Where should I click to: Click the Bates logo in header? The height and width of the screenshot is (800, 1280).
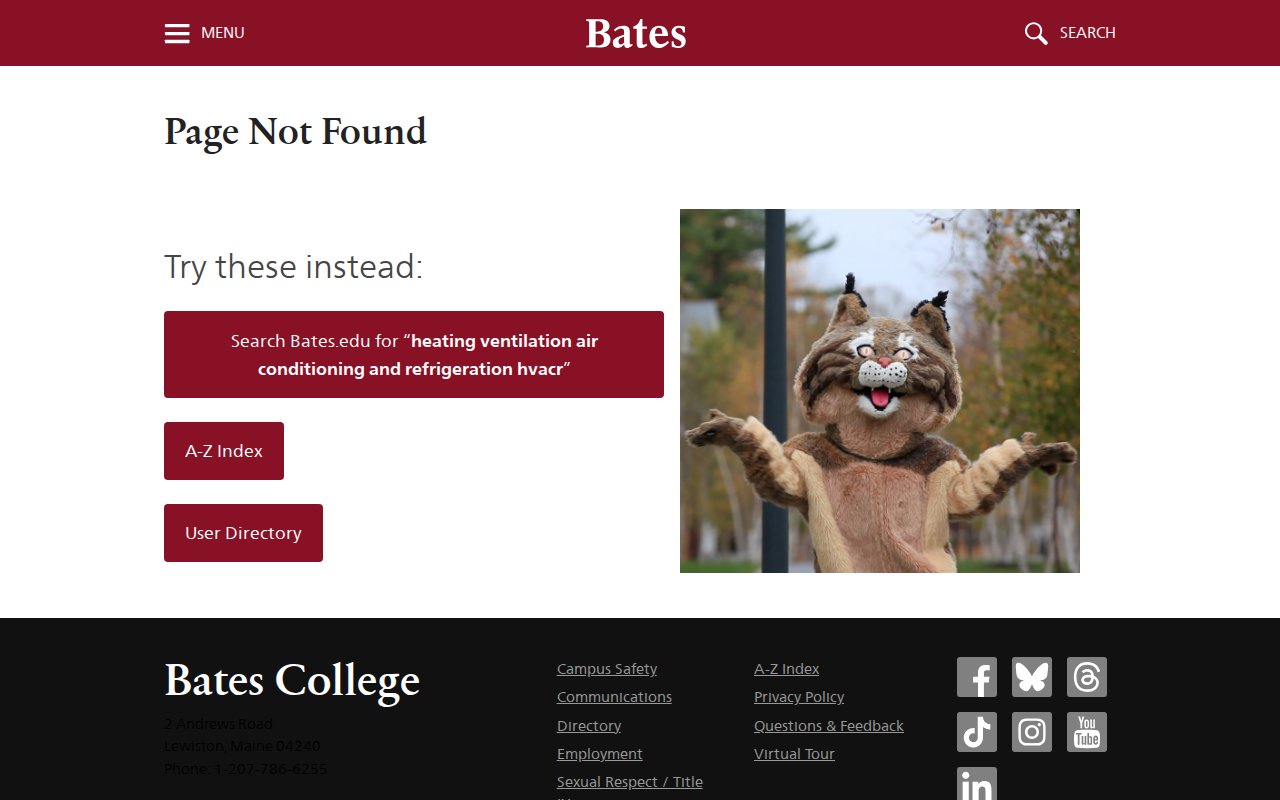pos(636,33)
